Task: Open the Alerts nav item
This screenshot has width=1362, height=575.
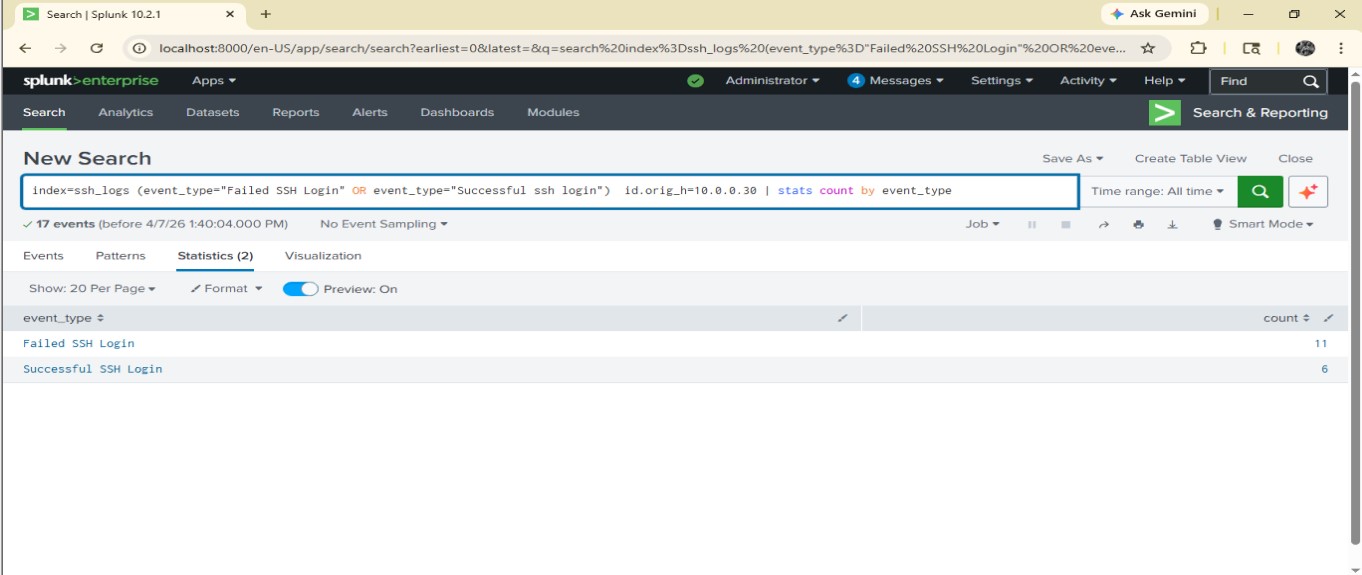Action: click(x=370, y=113)
